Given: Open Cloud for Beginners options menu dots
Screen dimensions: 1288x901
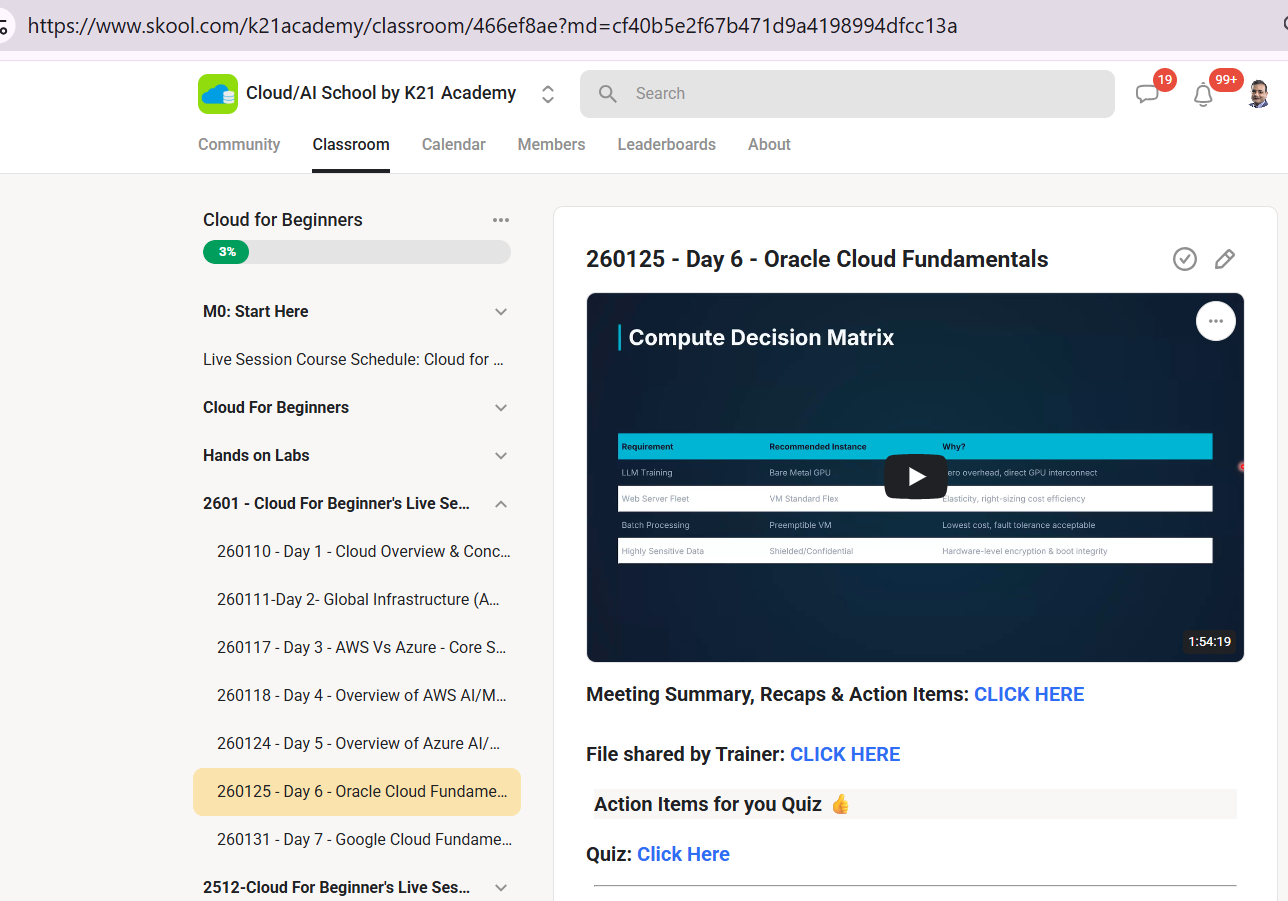Looking at the screenshot, I should 501,220.
